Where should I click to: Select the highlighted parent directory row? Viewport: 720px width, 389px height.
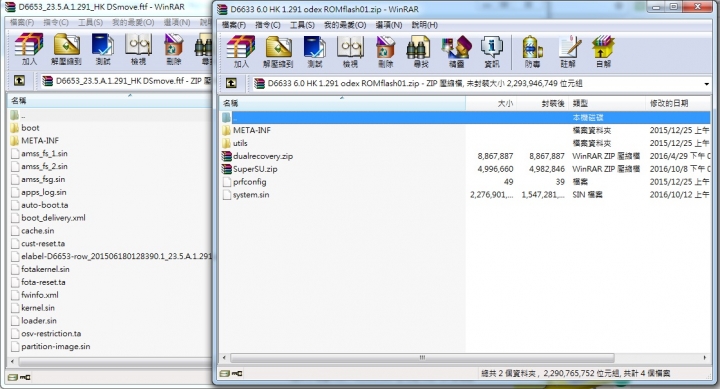click(x=465, y=118)
